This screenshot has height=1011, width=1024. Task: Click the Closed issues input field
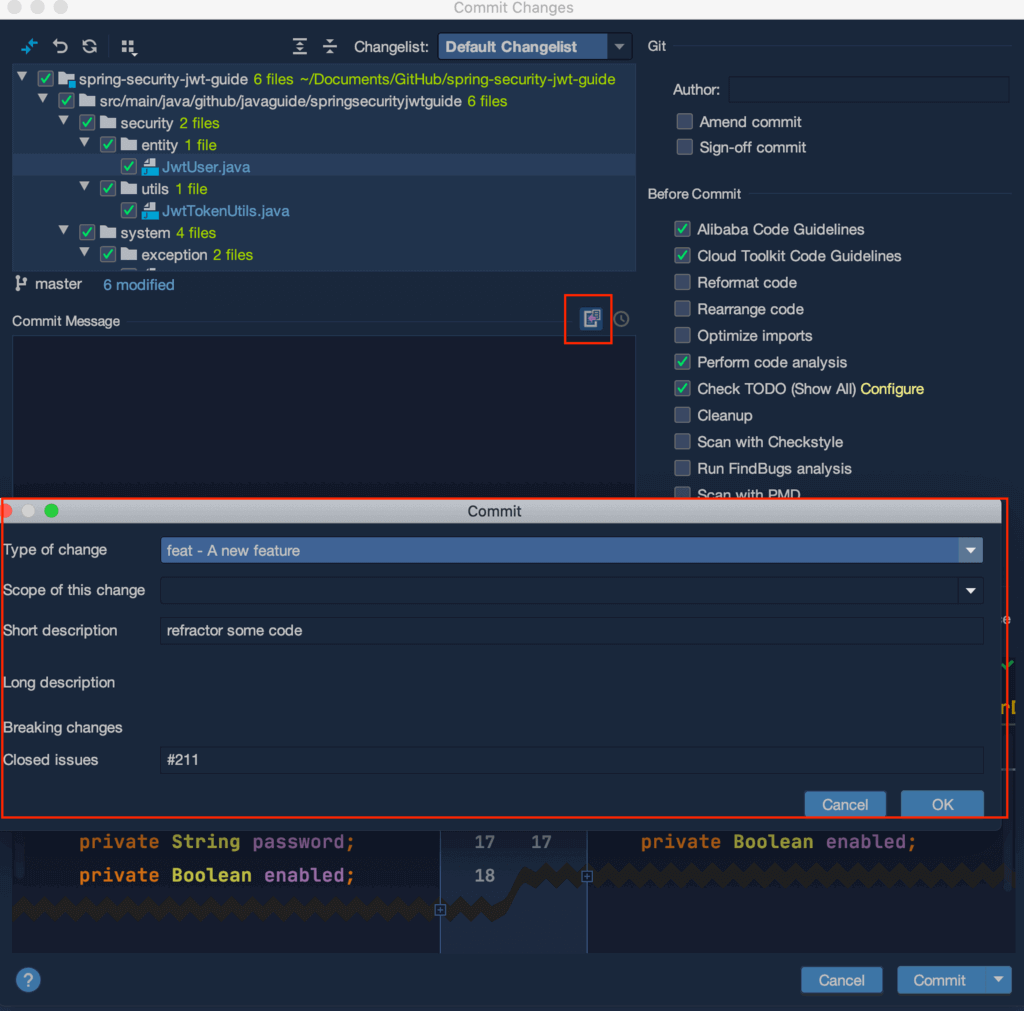(x=570, y=759)
